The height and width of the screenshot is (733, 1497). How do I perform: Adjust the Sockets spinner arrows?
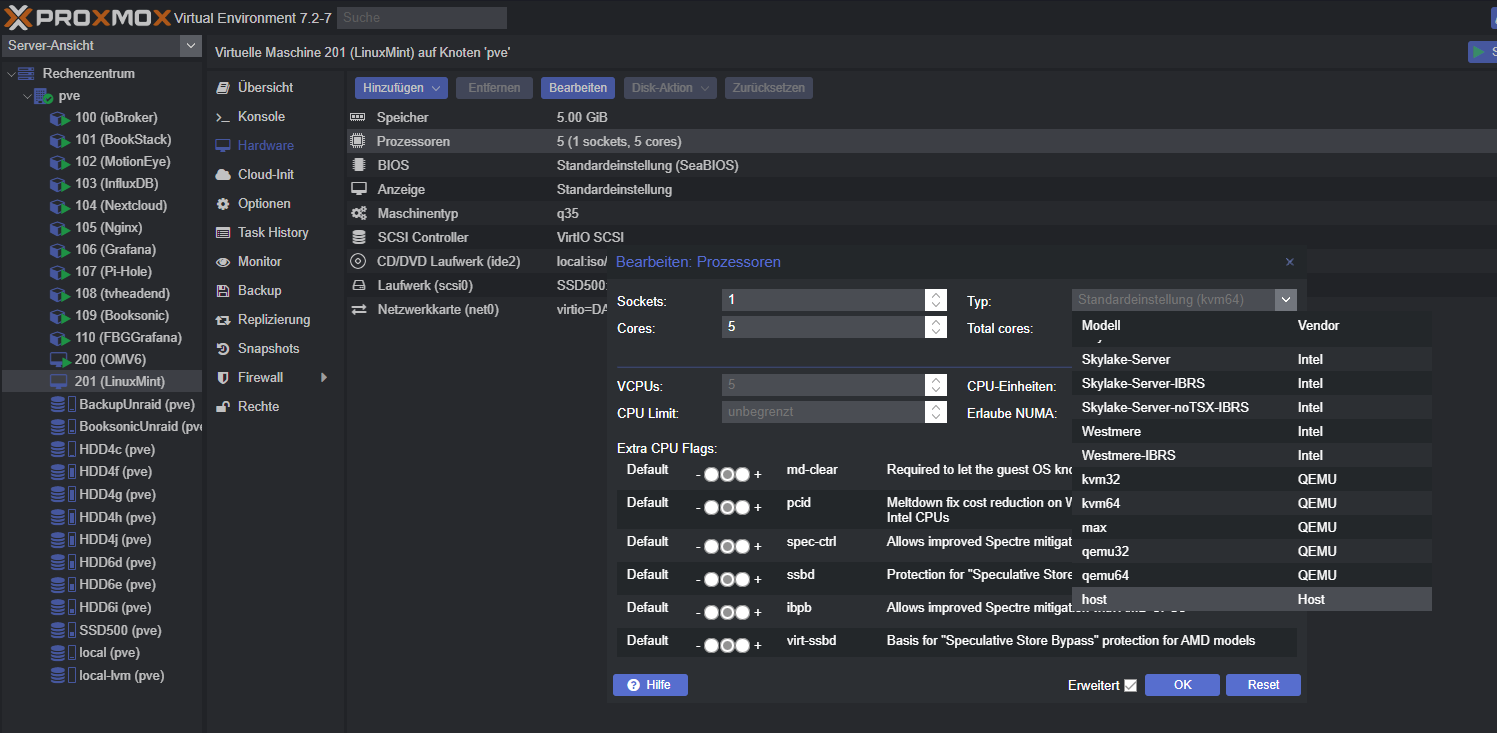coord(936,300)
